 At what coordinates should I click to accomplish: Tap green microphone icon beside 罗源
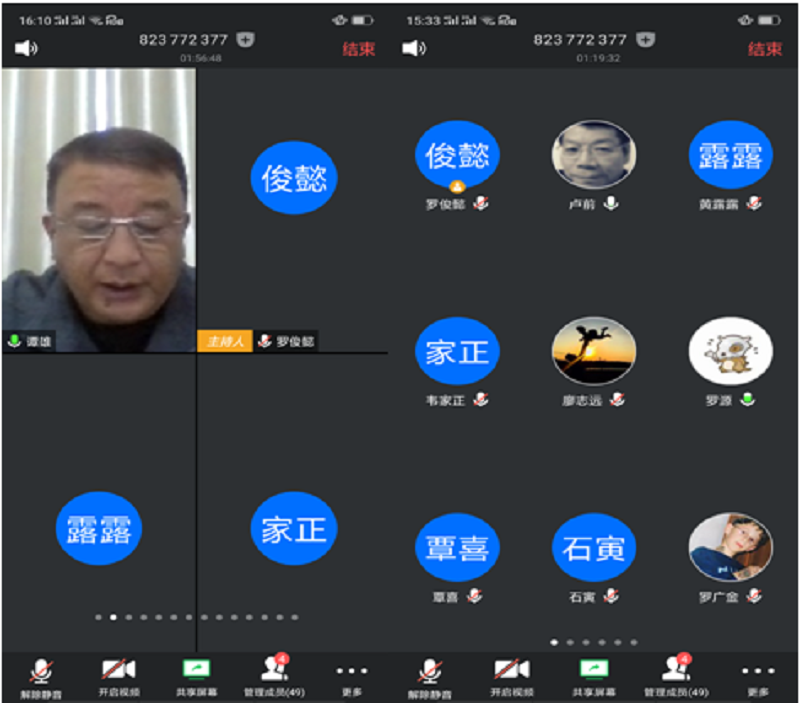[748, 400]
